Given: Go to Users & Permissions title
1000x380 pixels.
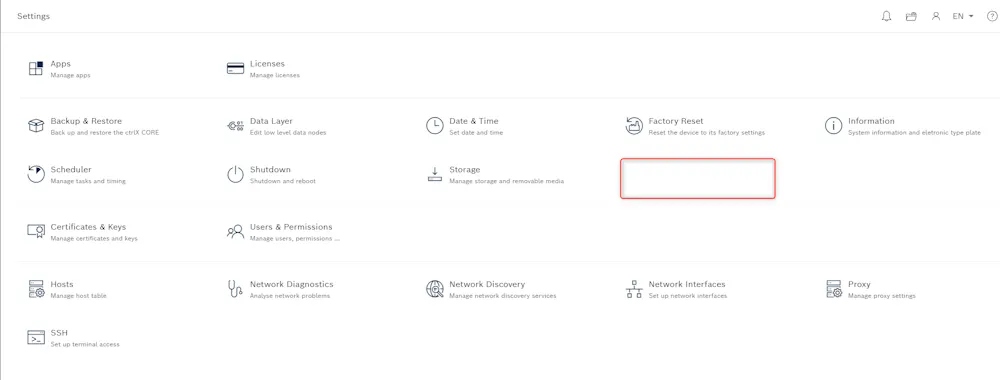Looking at the screenshot, I should click(291, 227).
